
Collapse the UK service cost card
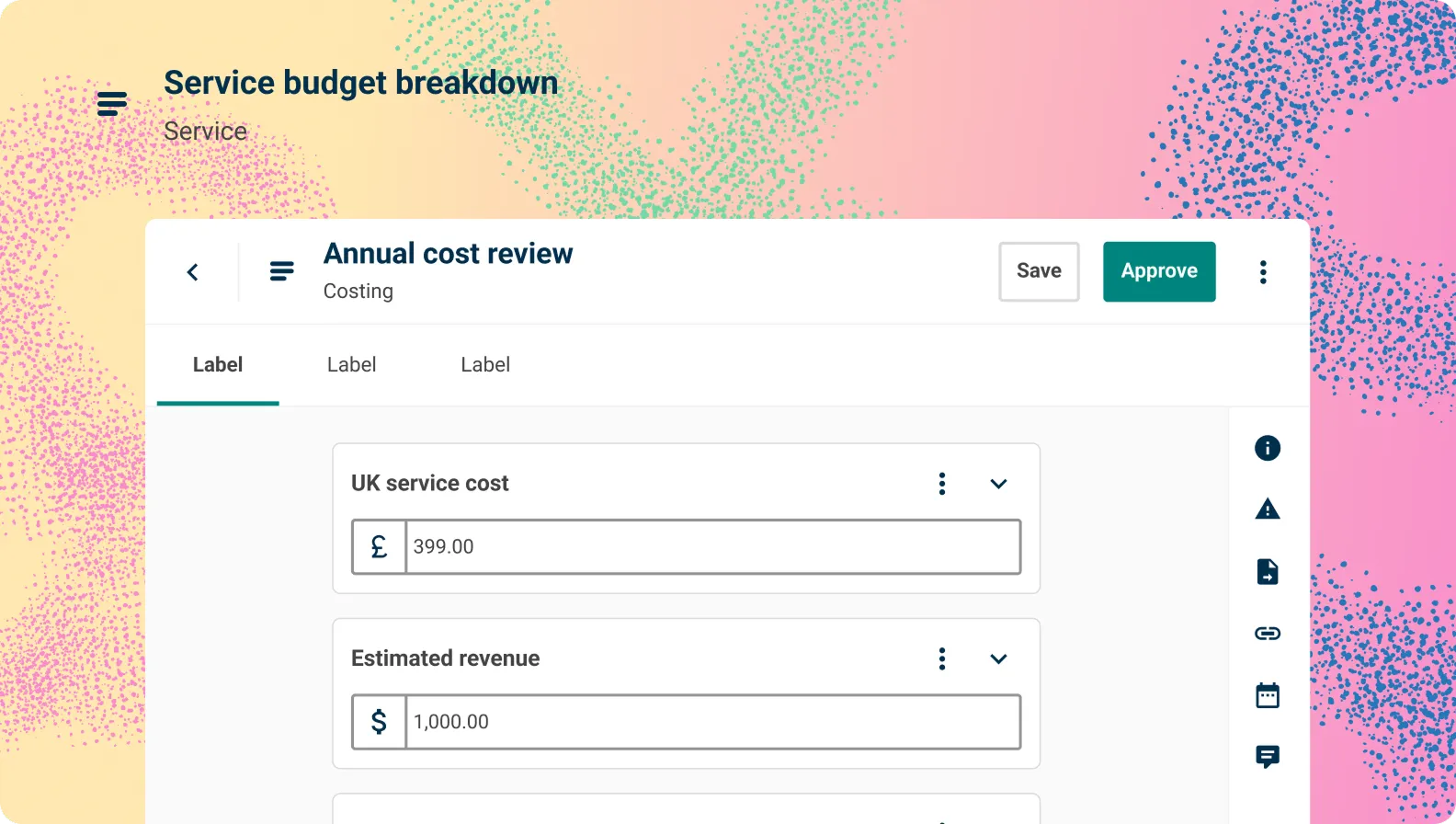coord(998,484)
